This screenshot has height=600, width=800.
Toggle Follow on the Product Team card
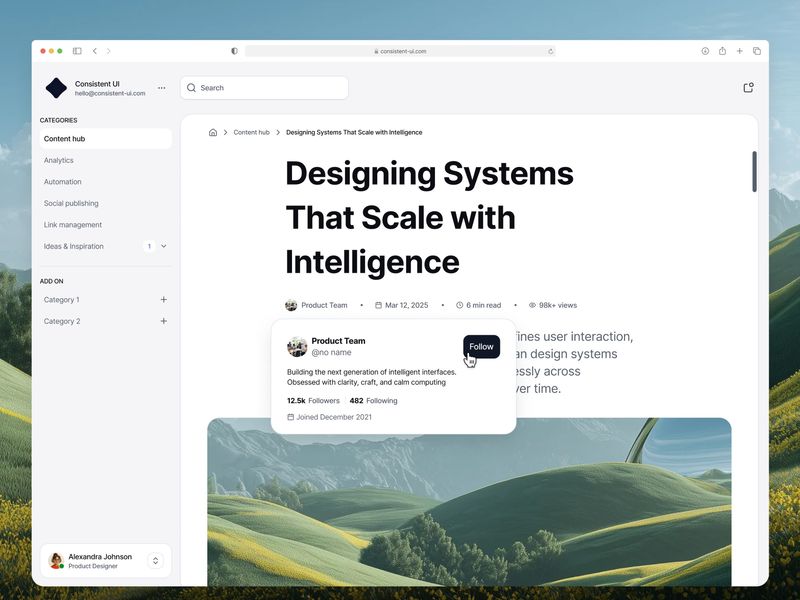[x=481, y=346]
